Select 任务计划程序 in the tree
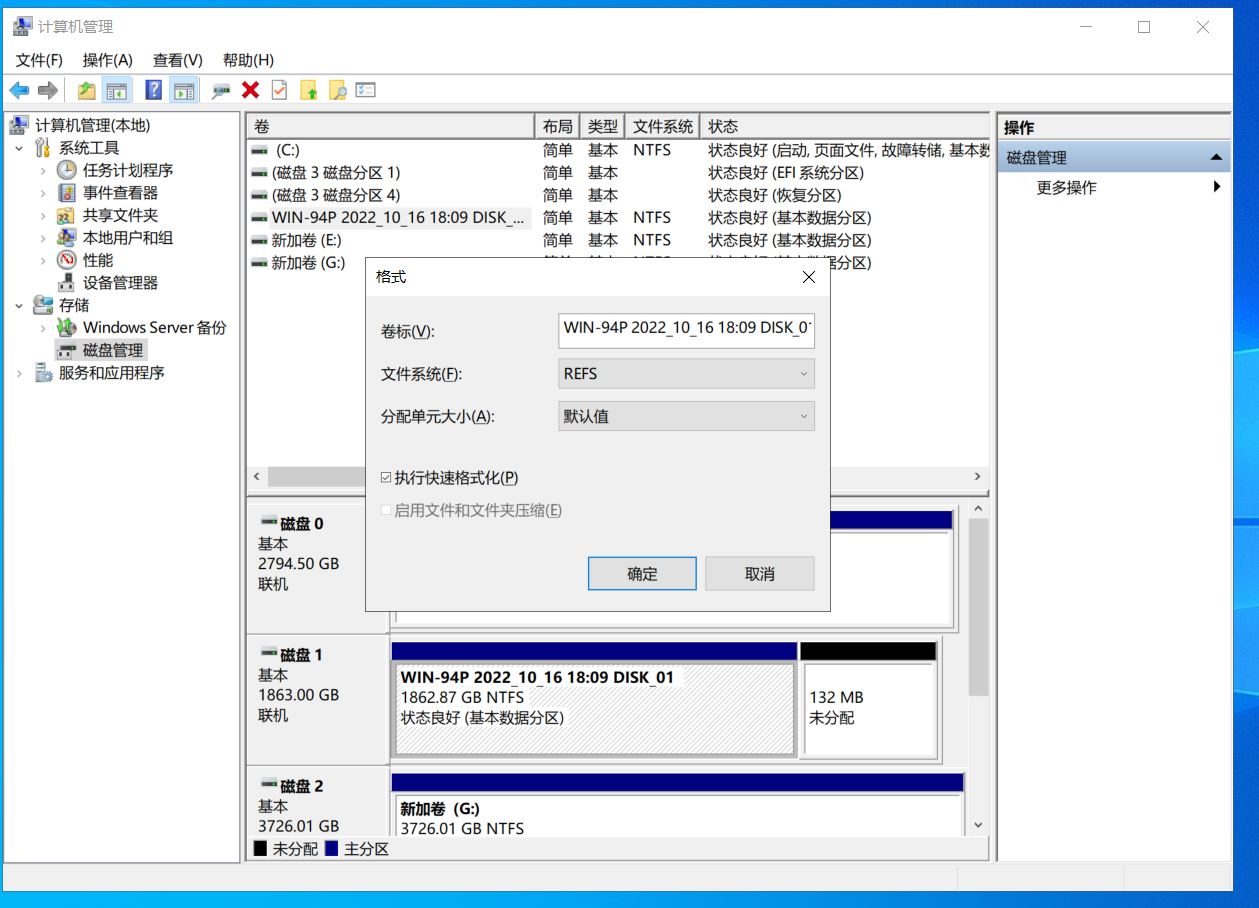Viewport: 1259px width, 908px height. tap(128, 170)
